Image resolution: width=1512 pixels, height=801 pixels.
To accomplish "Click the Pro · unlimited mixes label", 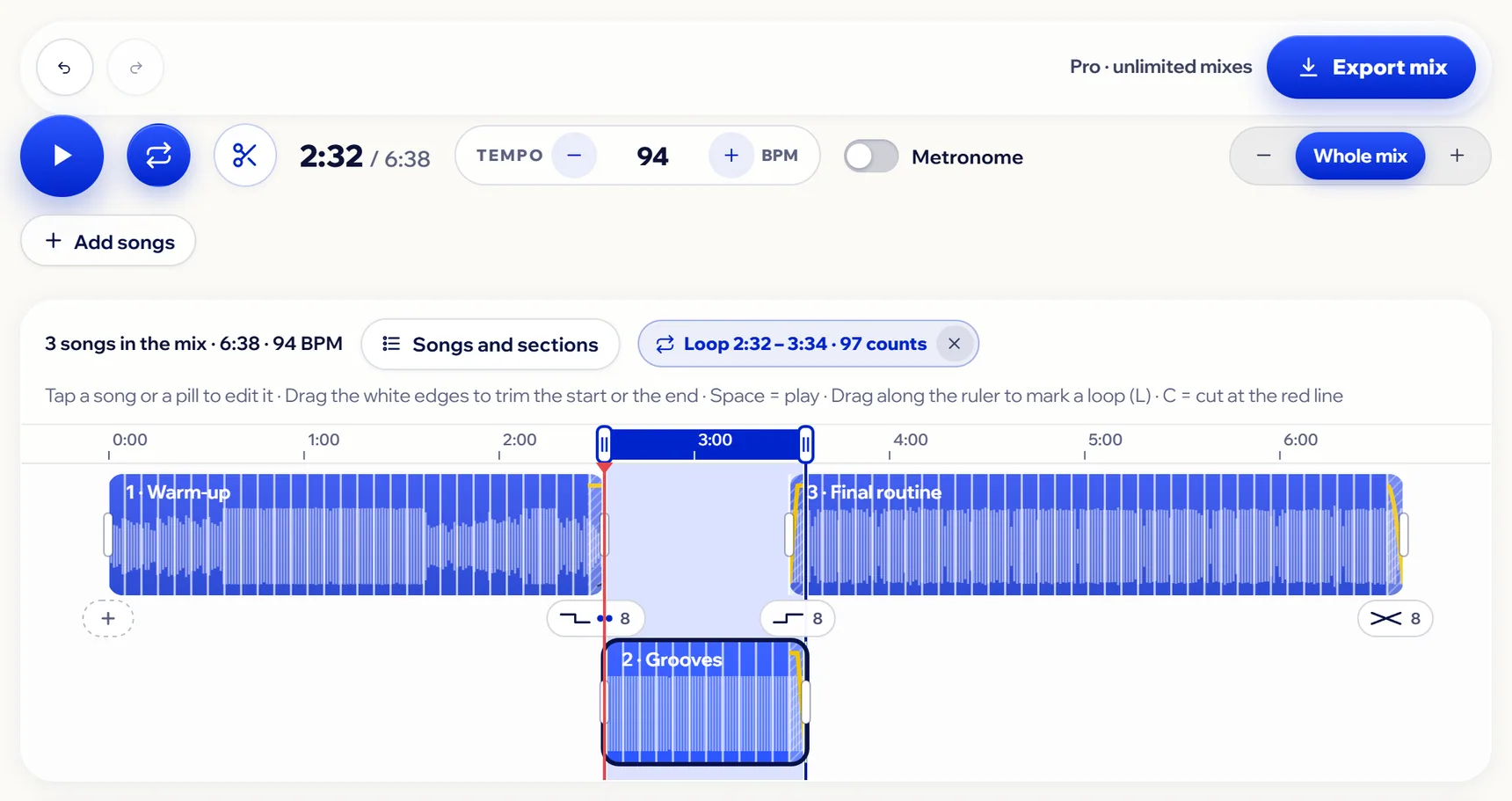I will (x=1160, y=67).
